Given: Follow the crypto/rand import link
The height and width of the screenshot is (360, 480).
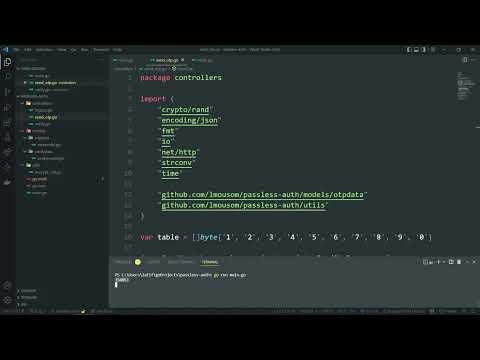Looking at the screenshot, I should pyautogui.click(x=185, y=110).
